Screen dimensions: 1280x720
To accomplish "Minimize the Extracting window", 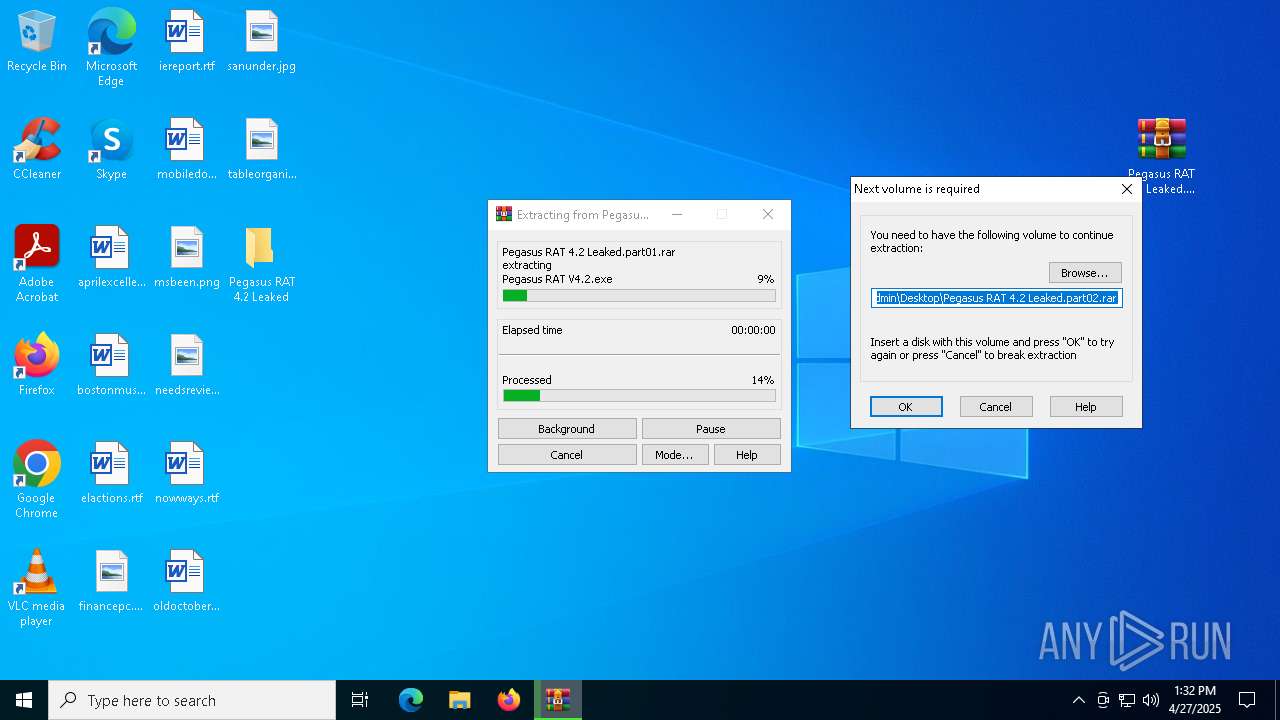I will [x=677, y=214].
